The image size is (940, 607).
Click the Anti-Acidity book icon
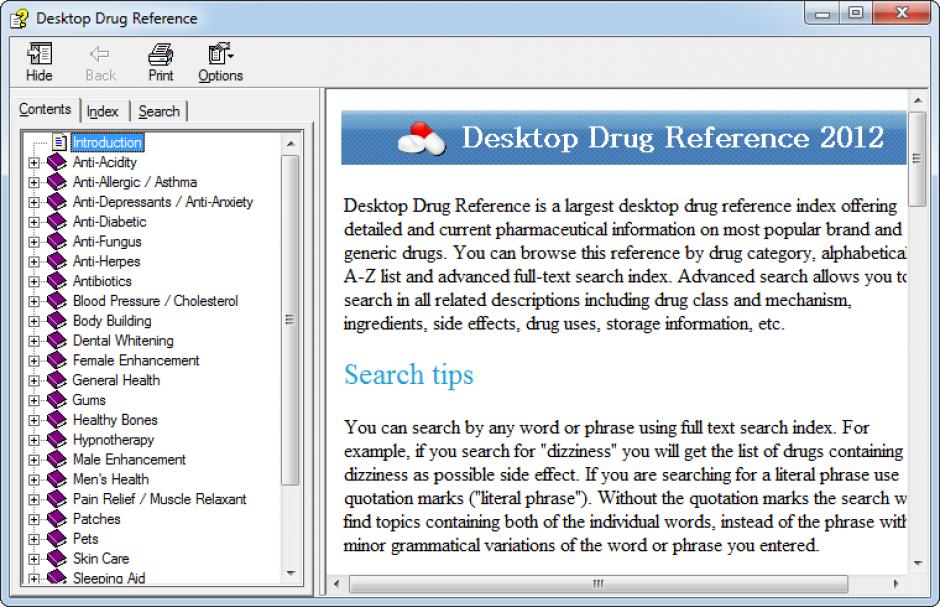point(57,162)
